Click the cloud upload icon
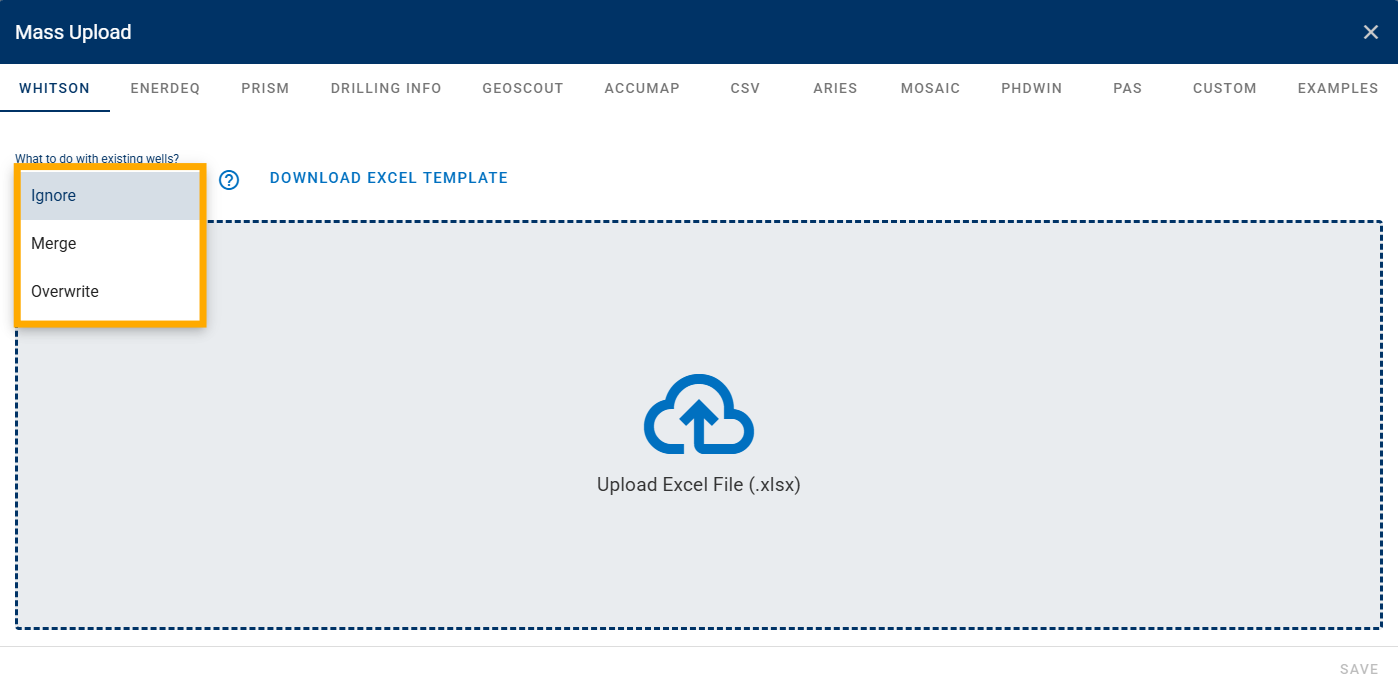 [698, 414]
